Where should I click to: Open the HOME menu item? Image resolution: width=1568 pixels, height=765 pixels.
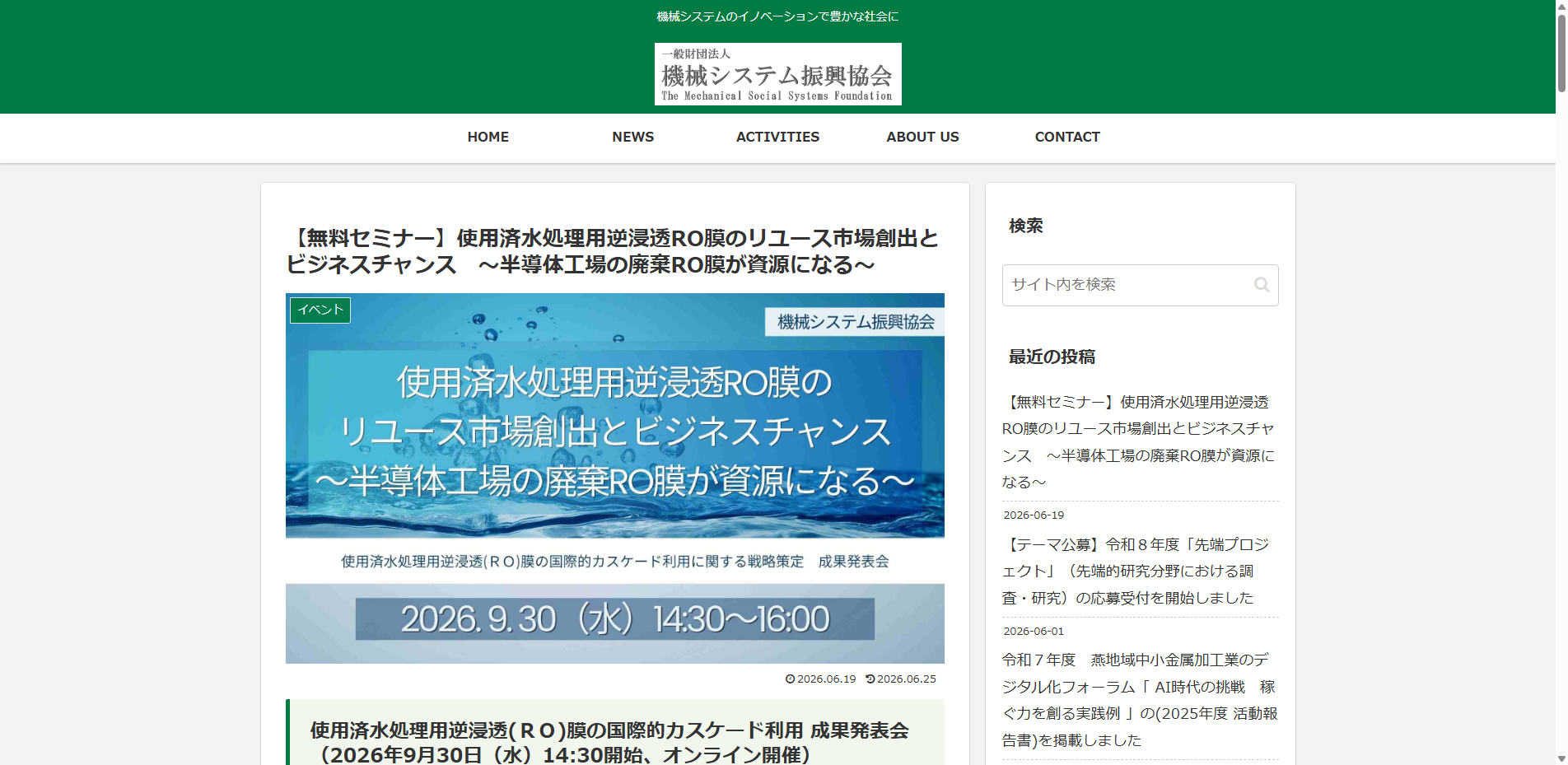point(488,137)
